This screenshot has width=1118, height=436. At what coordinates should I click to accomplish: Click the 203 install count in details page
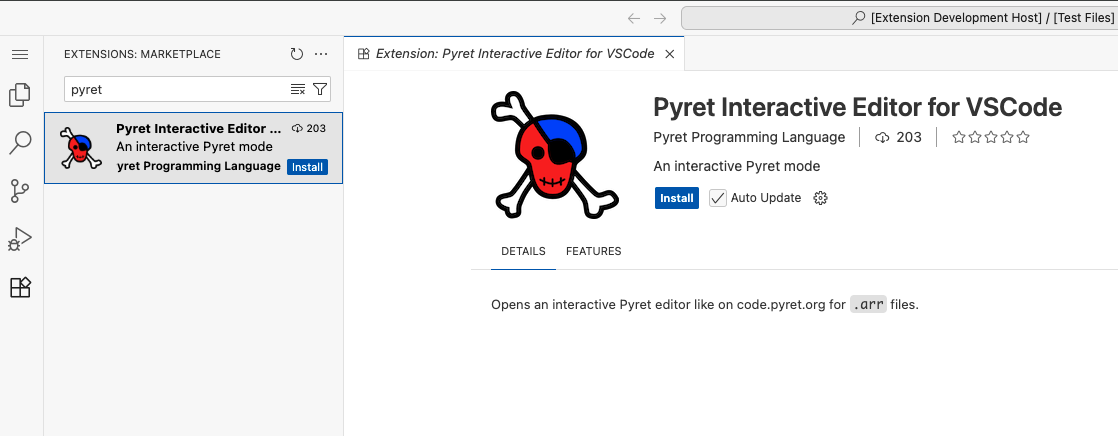tap(898, 137)
